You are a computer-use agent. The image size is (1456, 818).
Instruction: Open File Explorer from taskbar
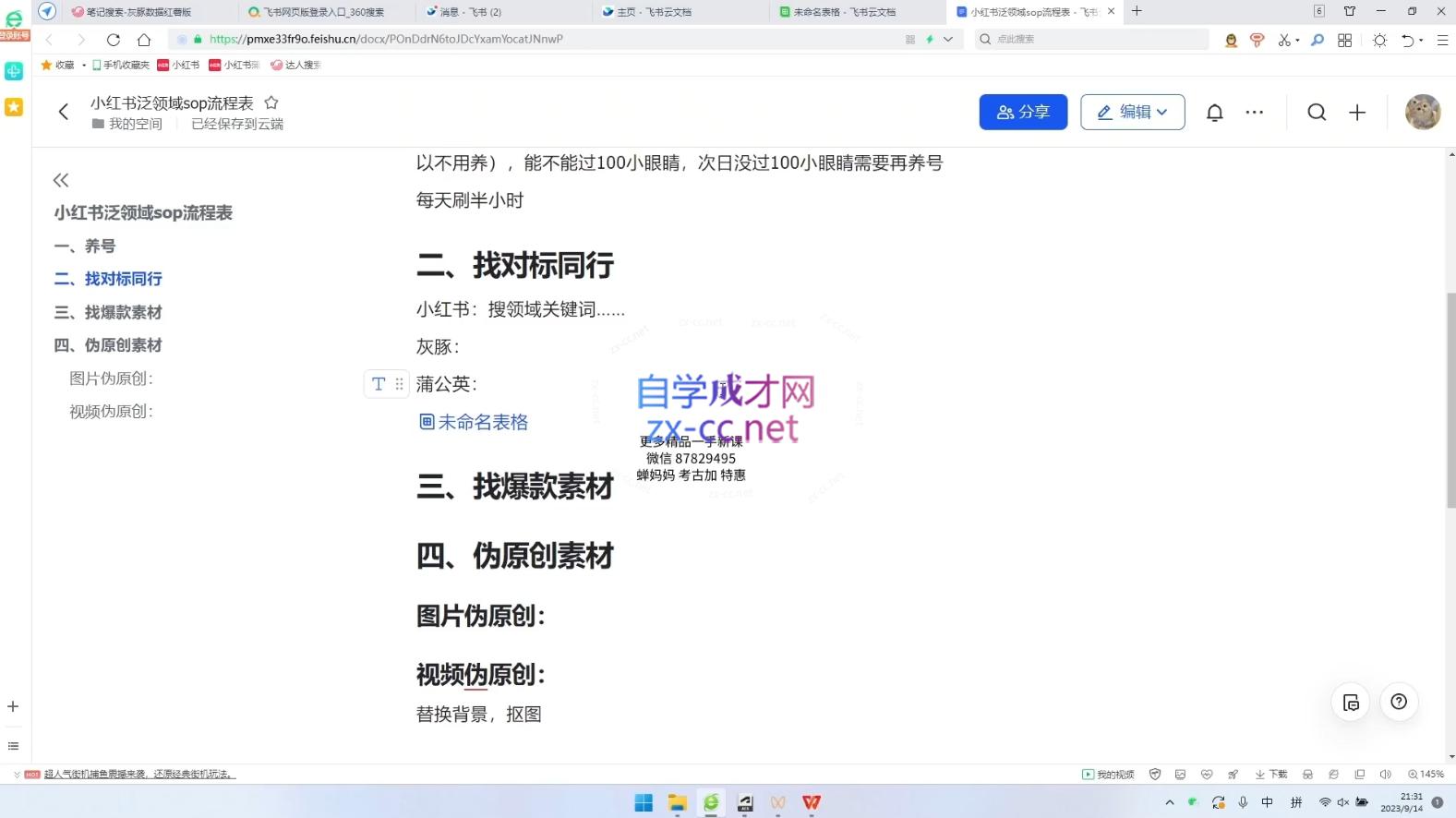(x=678, y=802)
